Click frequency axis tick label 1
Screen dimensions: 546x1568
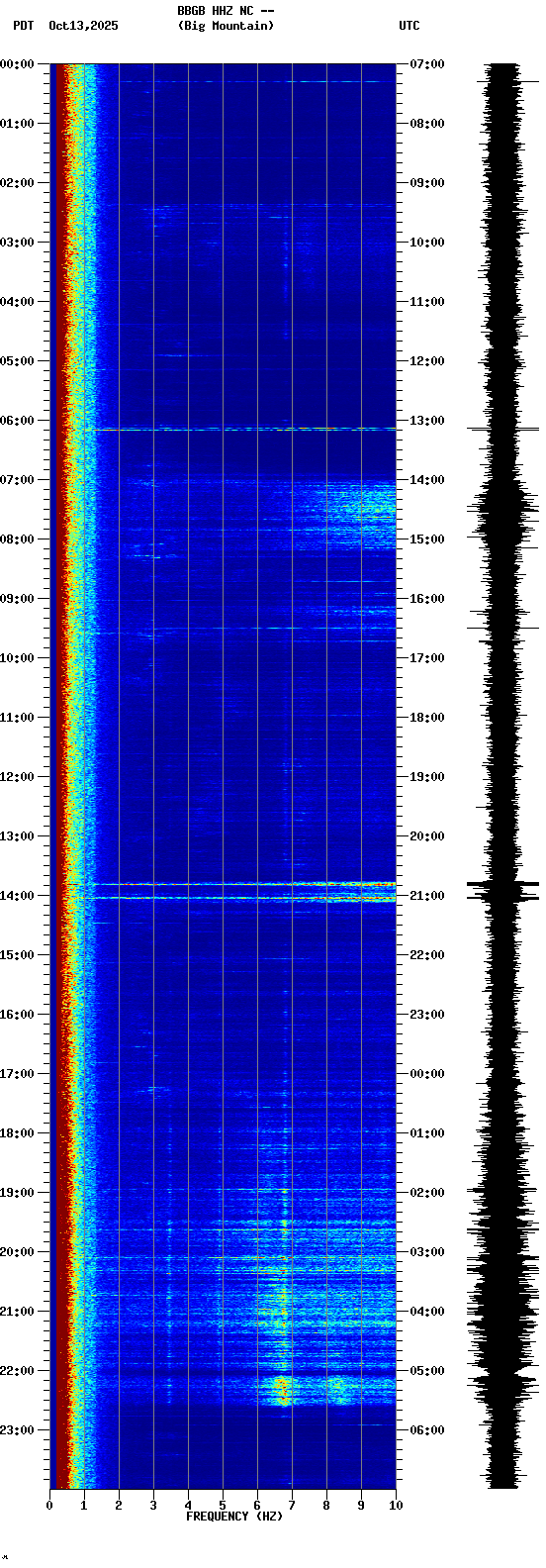(x=84, y=1506)
